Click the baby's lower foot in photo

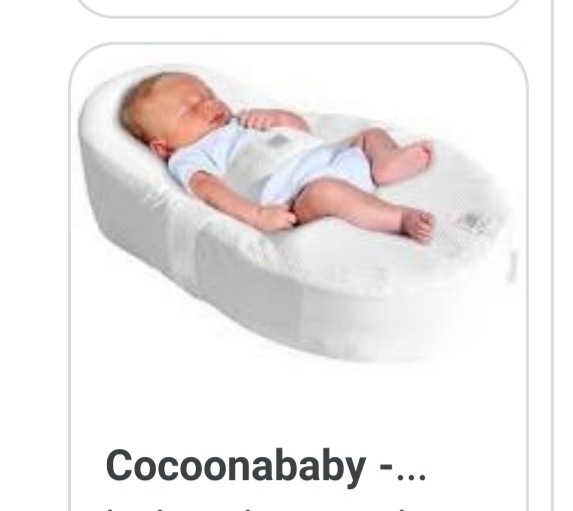pos(417,224)
